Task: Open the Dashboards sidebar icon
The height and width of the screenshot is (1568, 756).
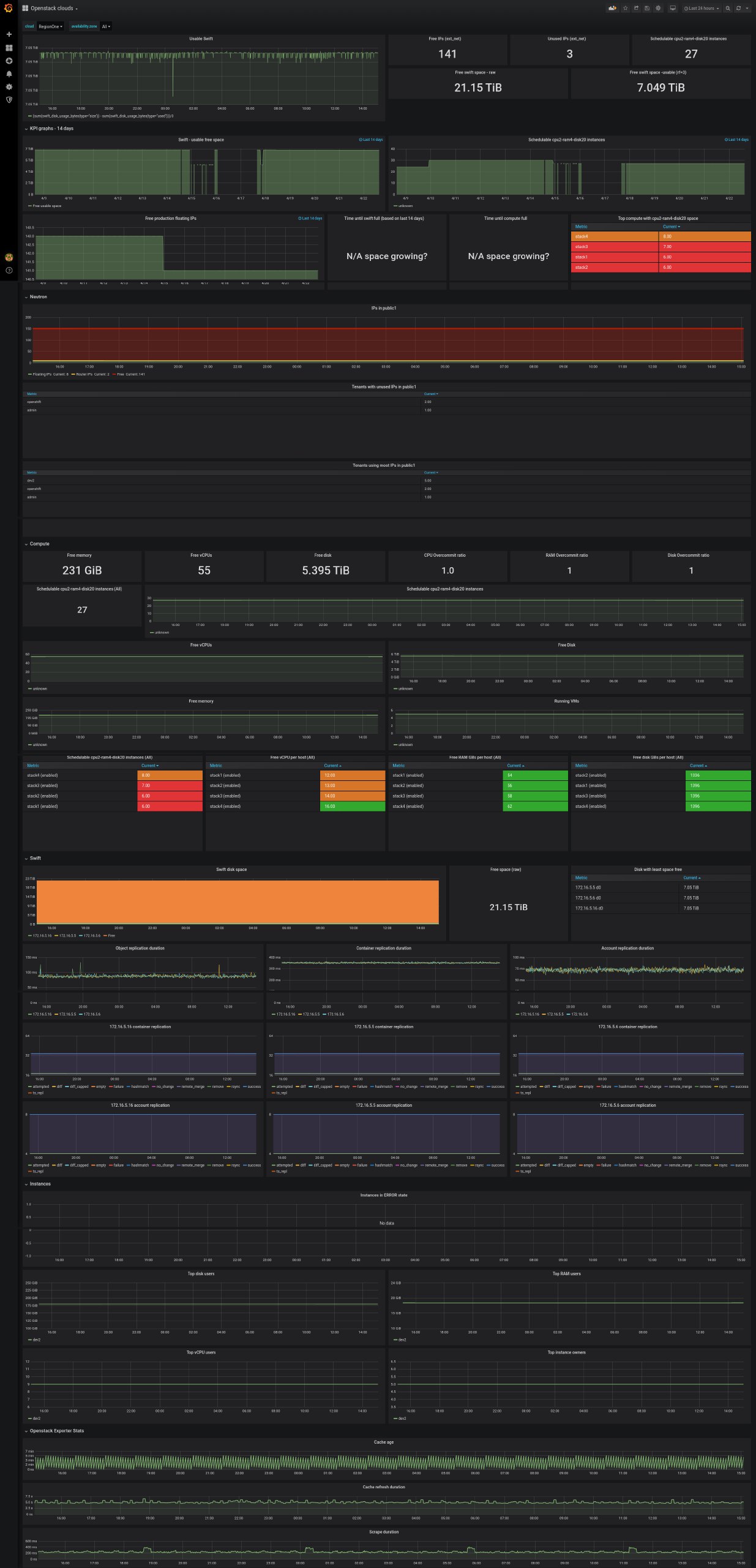Action: [x=9, y=47]
